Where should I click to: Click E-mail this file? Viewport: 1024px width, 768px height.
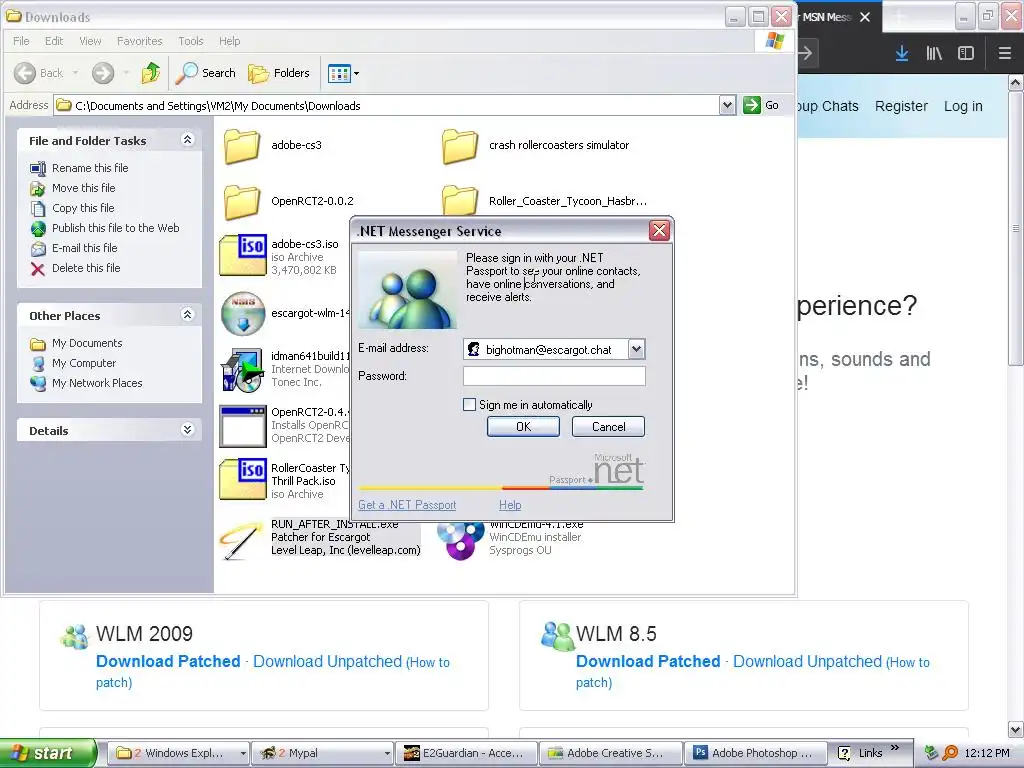point(85,248)
